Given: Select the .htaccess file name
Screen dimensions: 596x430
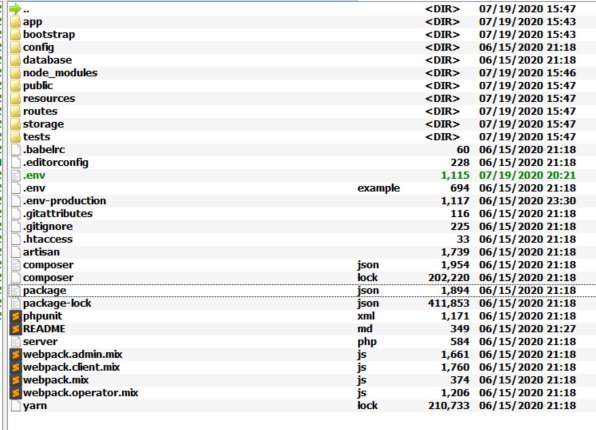Looking at the screenshot, I should 48,239.
